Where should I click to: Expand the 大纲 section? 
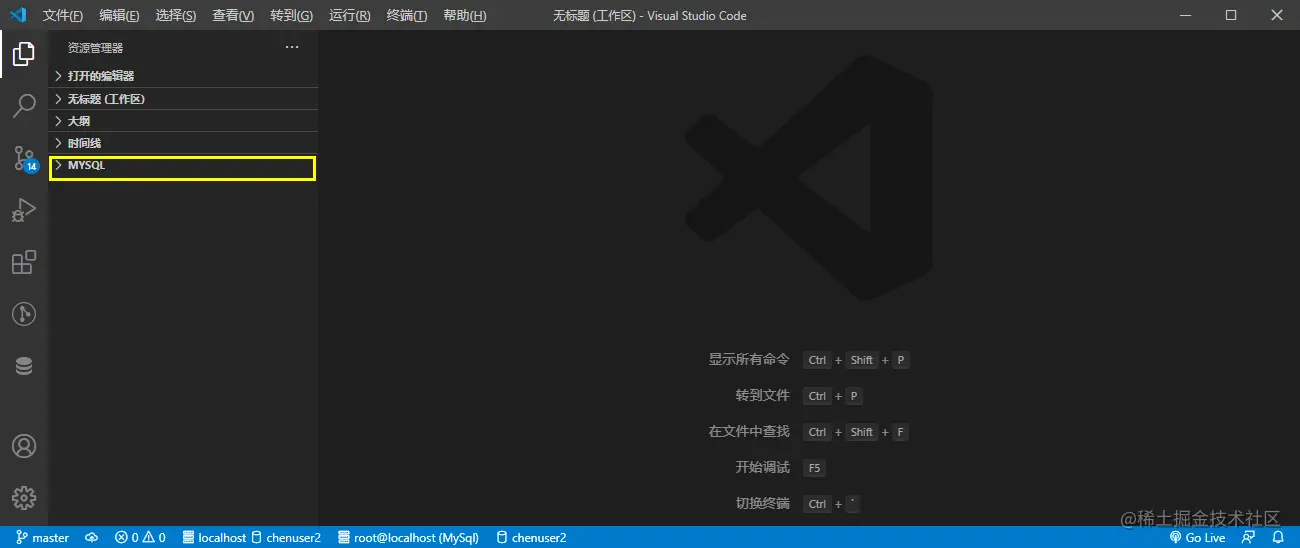[184, 121]
